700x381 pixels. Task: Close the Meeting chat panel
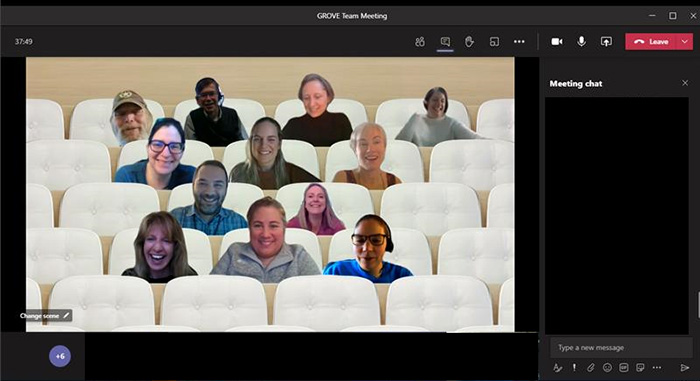pos(685,83)
